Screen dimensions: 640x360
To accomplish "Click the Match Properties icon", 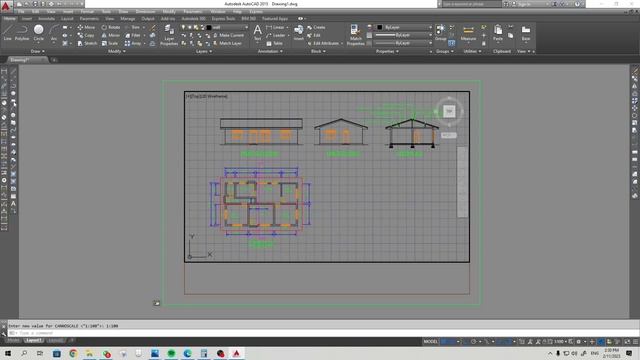I will [355, 34].
